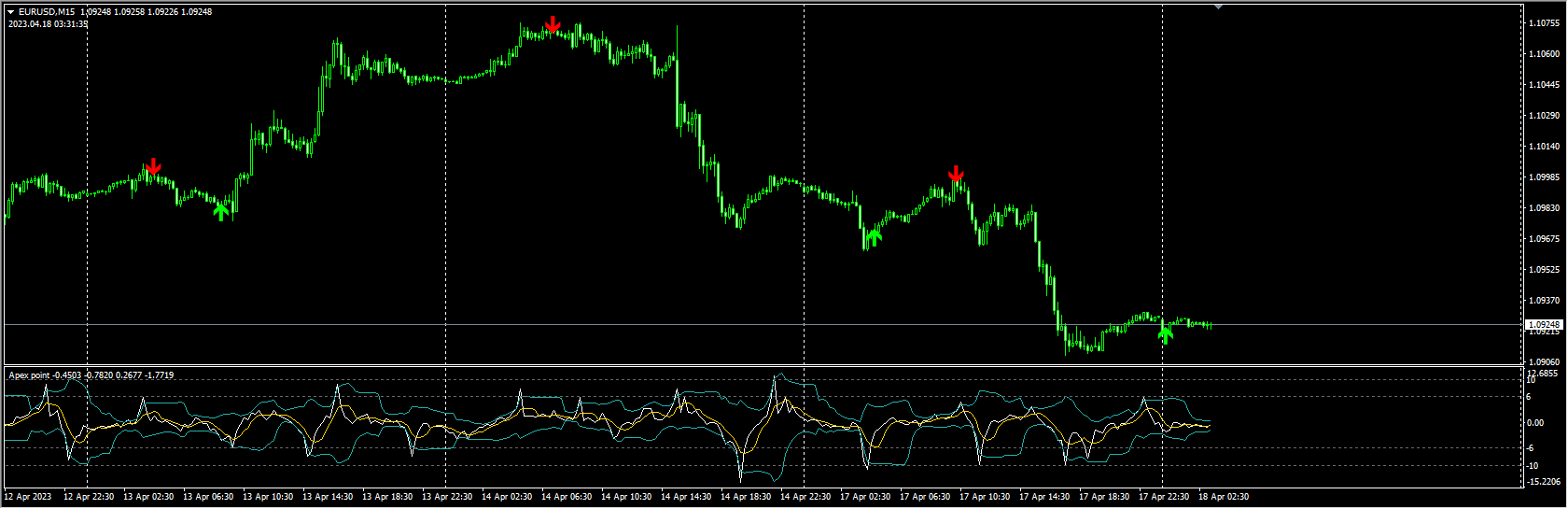Click the current price tag 1.09248
Viewport: 1568px width, 509px height.
tap(1544, 324)
